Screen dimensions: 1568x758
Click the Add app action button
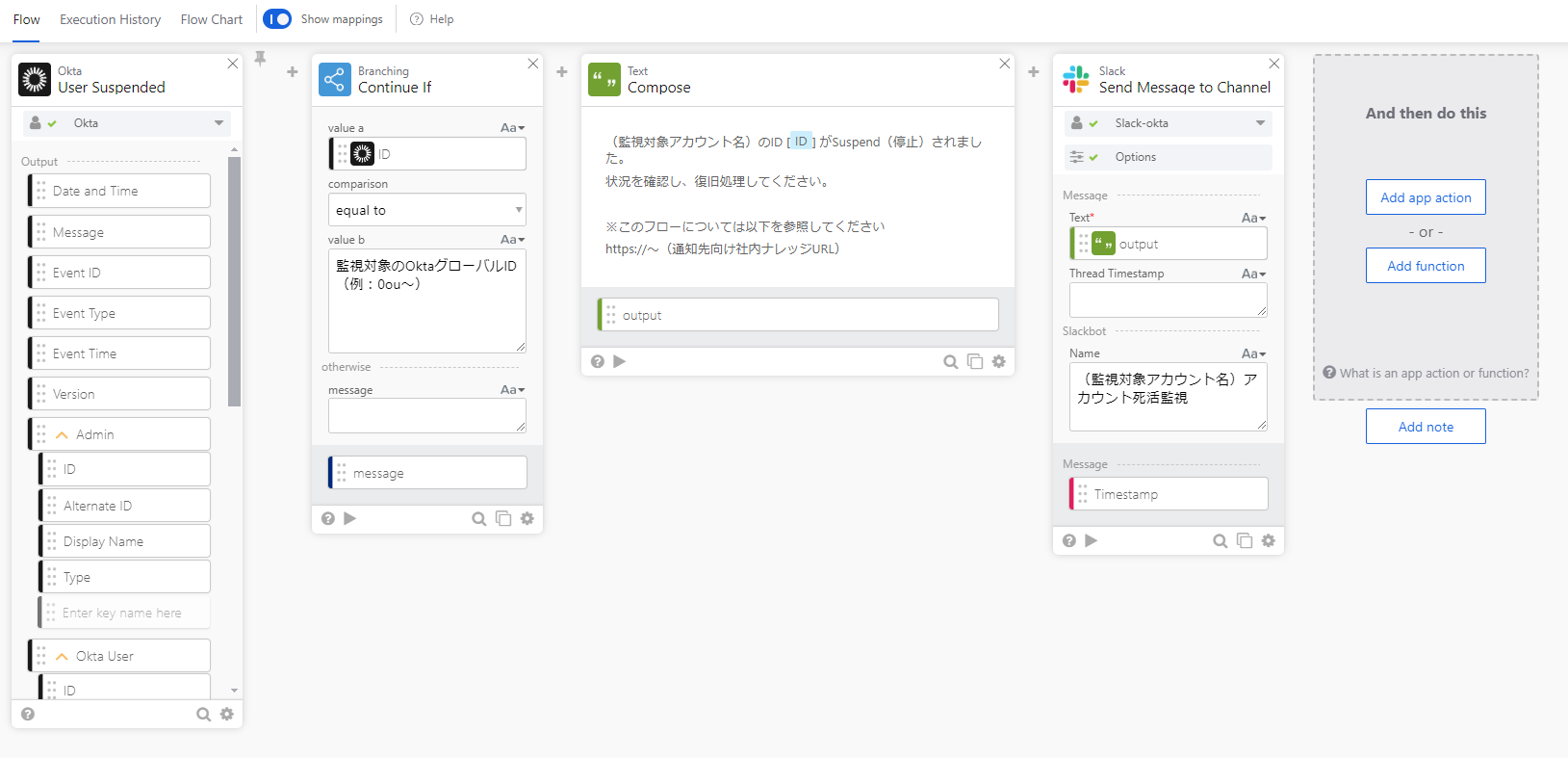(x=1426, y=197)
